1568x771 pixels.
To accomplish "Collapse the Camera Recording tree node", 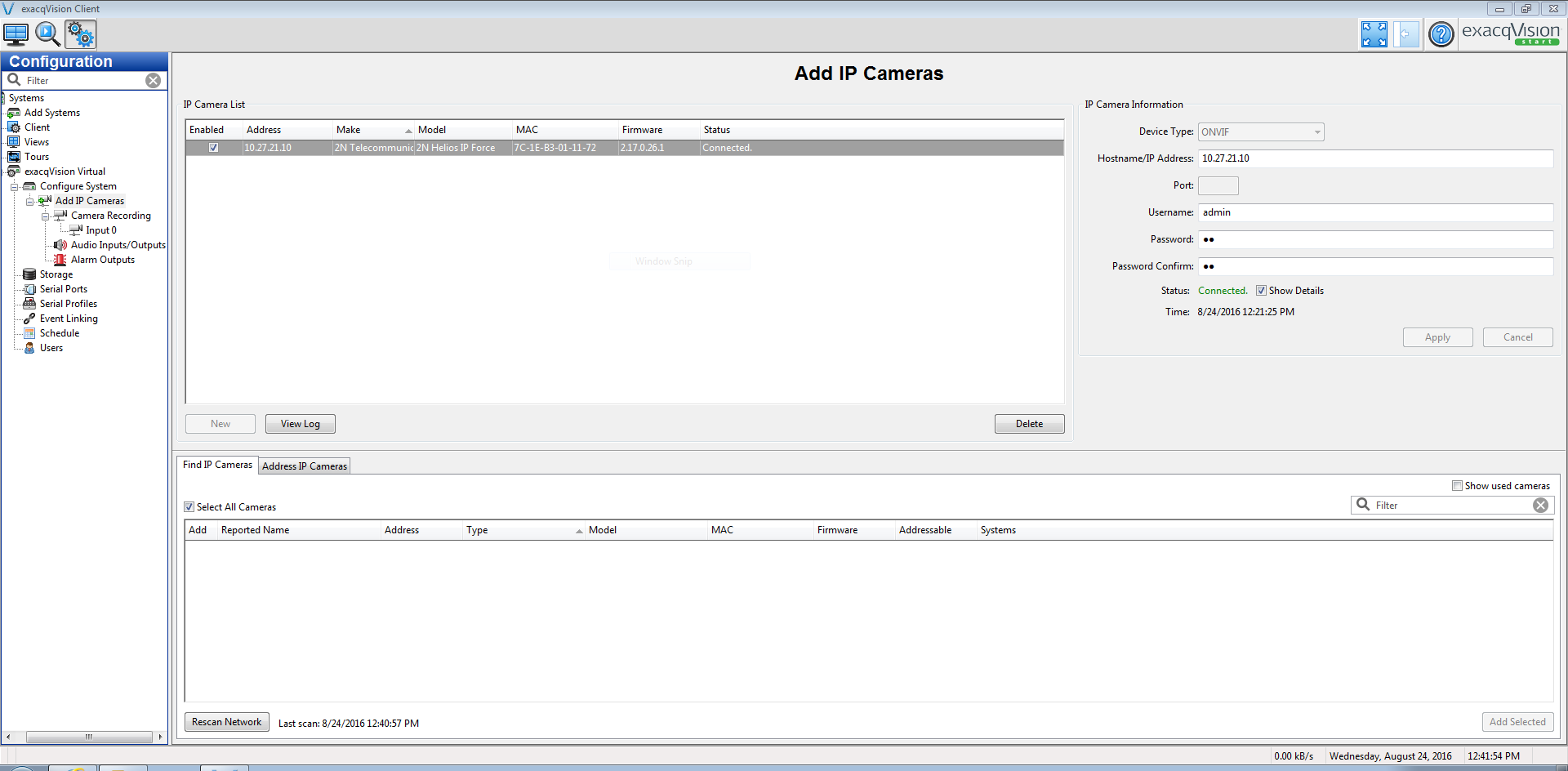I will (x=45, y=216).
